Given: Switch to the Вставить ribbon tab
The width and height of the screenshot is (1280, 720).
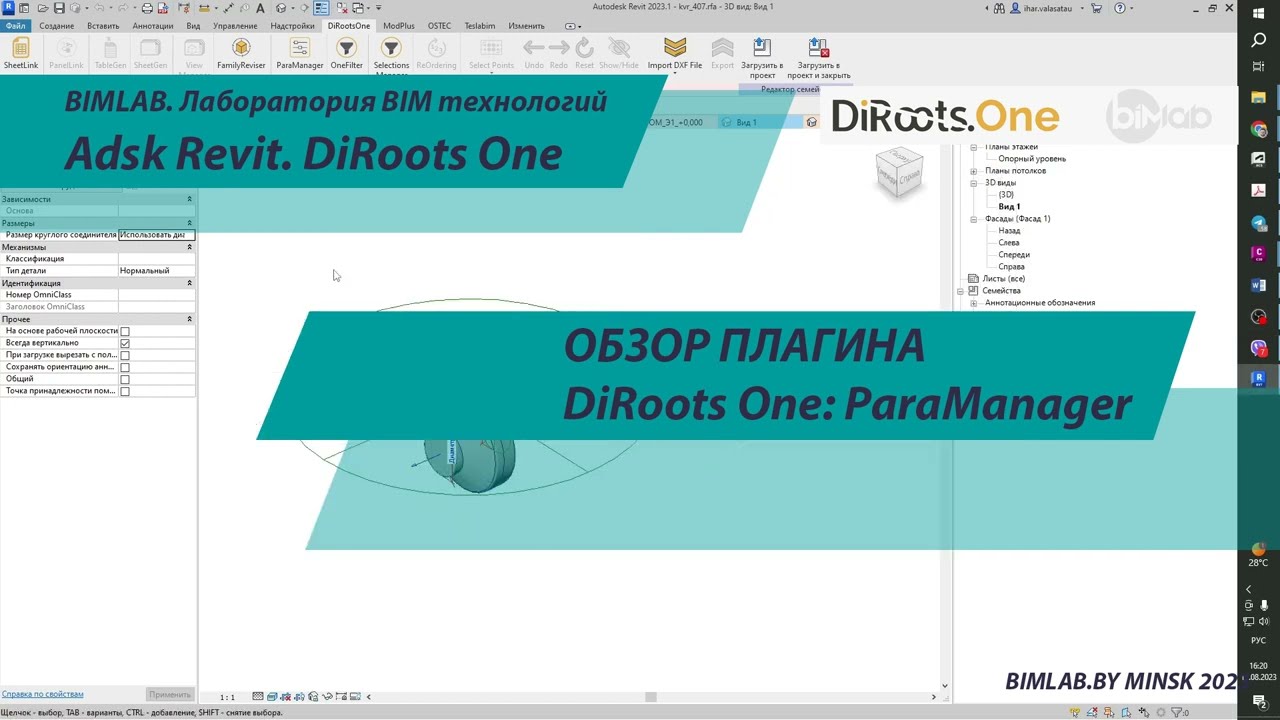Looking at the screenshot, I should [103, 26].
